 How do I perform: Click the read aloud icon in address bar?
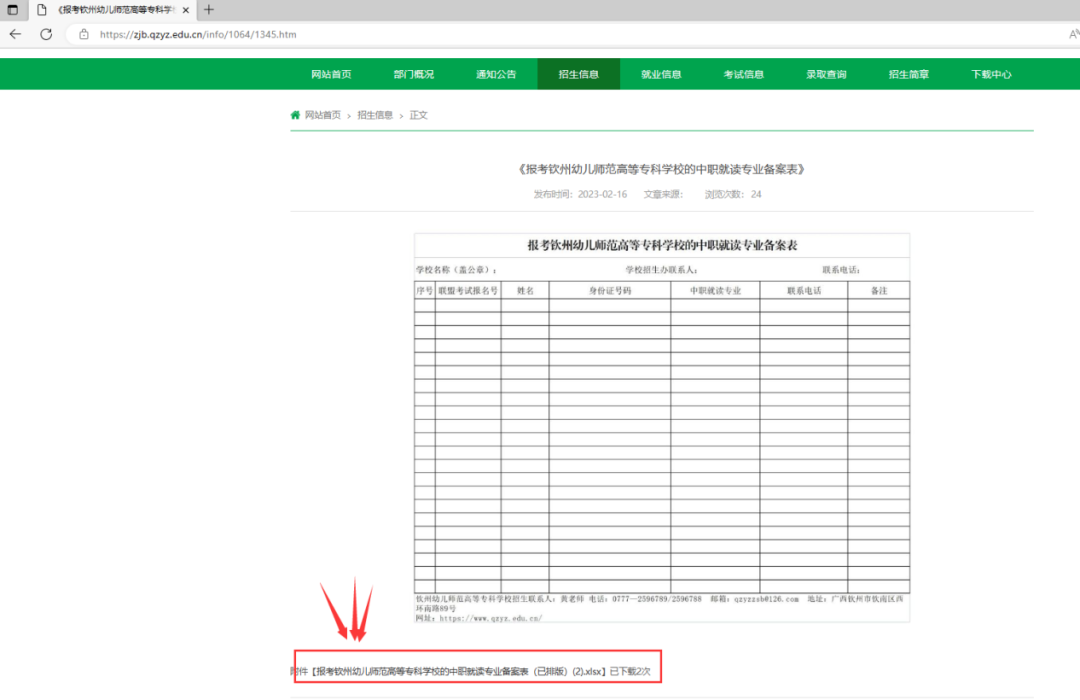point(1073,34)
